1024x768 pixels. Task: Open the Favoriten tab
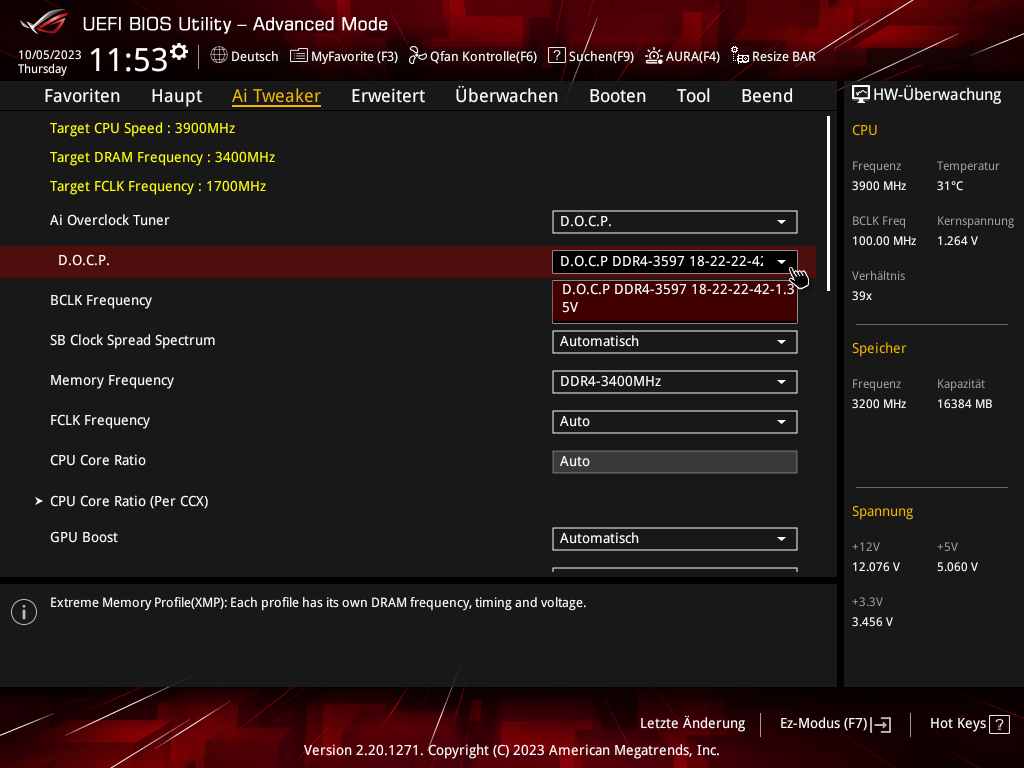82,96
